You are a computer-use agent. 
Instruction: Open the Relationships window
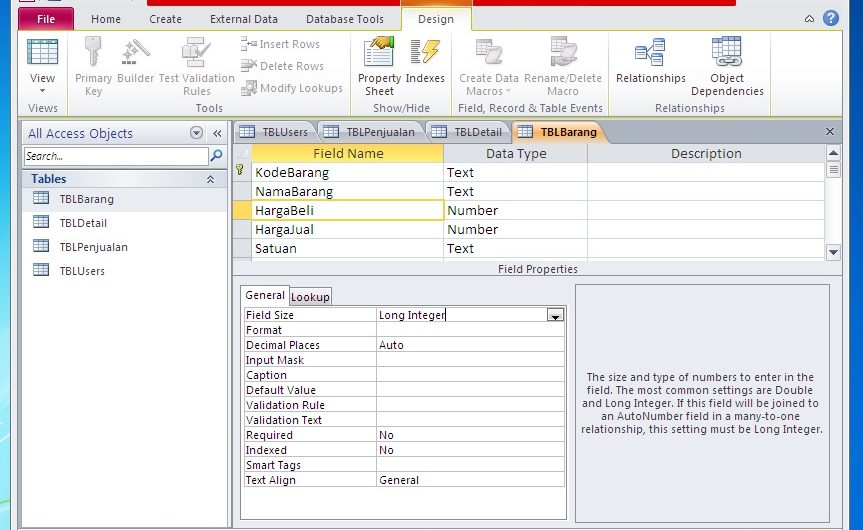651,61
